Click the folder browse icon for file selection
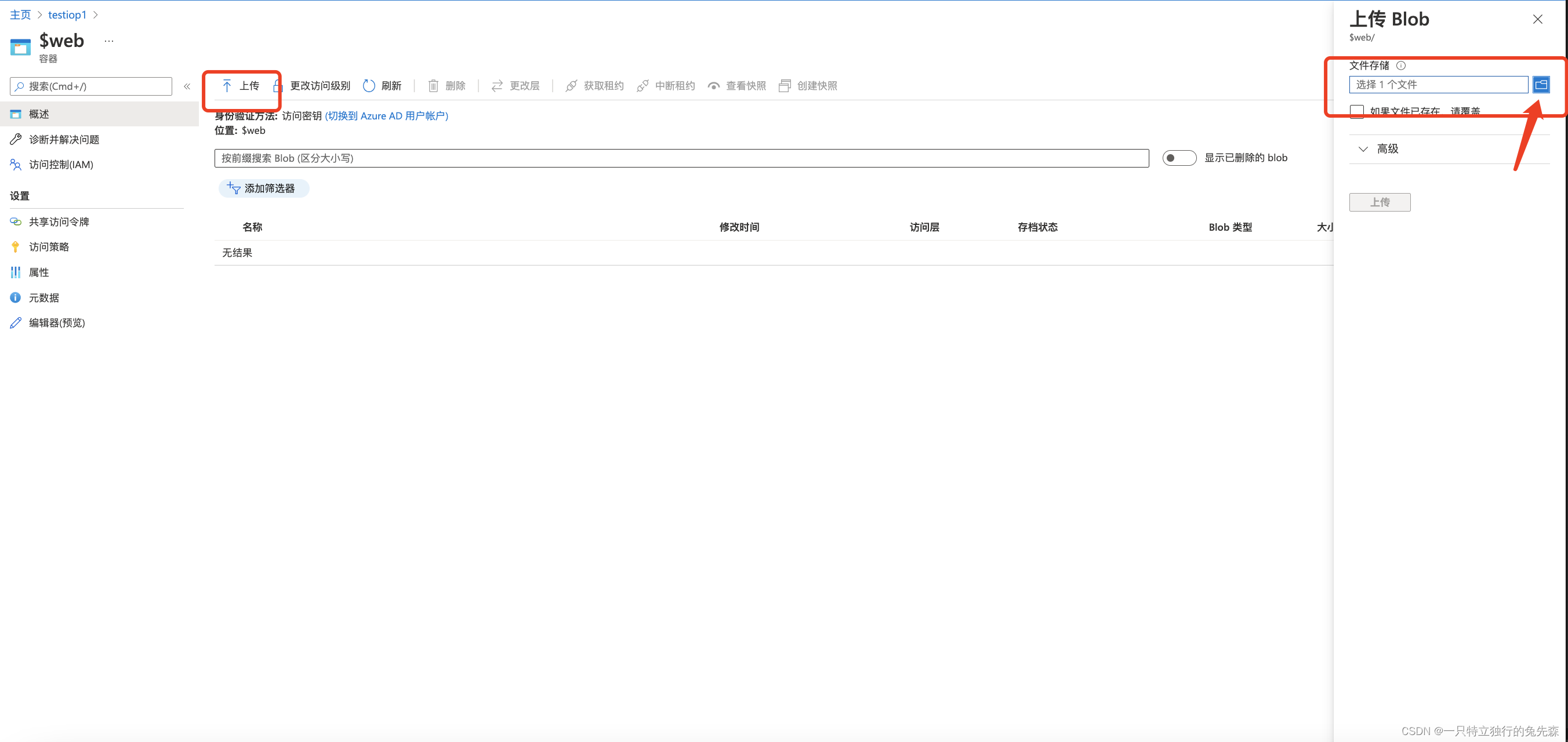Screen dimensions: 1568x742 tap(1541, 85)
